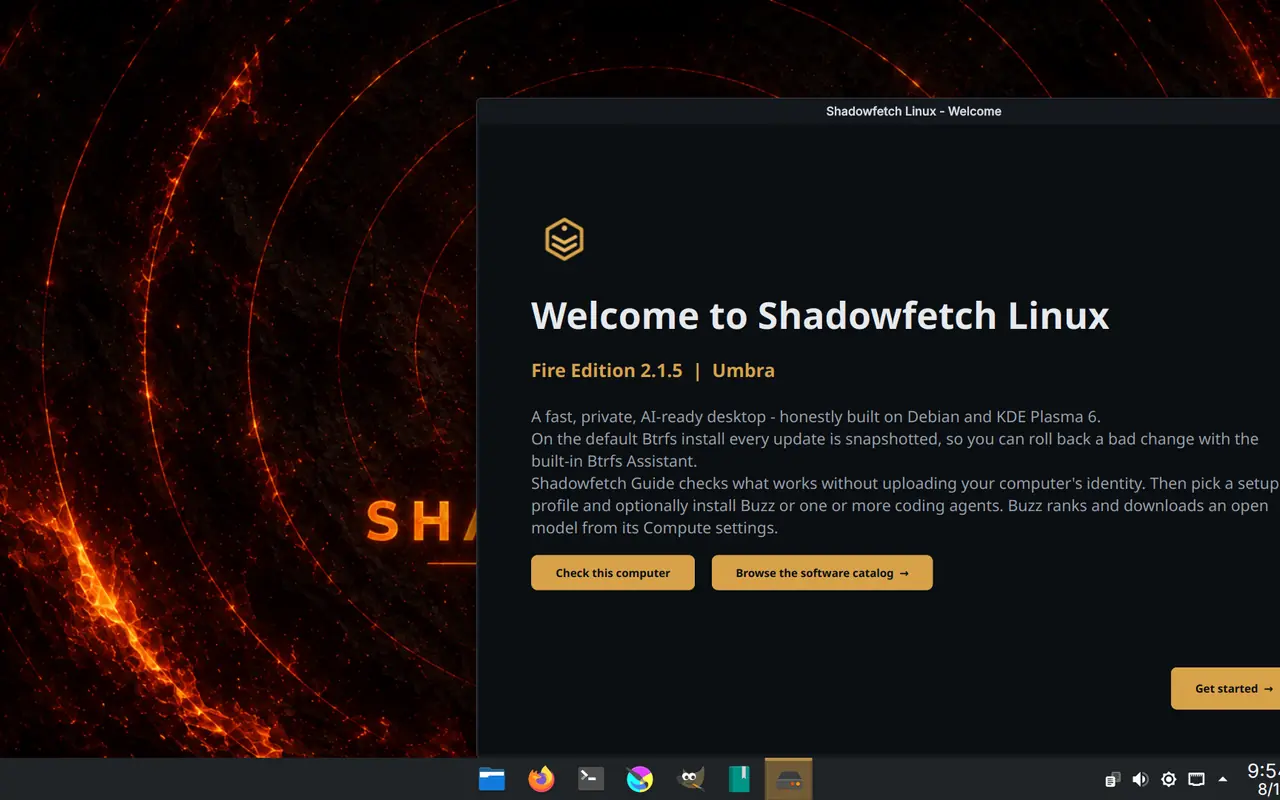The width and height of the screenshot is (1280, 800).
Task: Open the terminal from the taskbar
Action: coord(591,779)
